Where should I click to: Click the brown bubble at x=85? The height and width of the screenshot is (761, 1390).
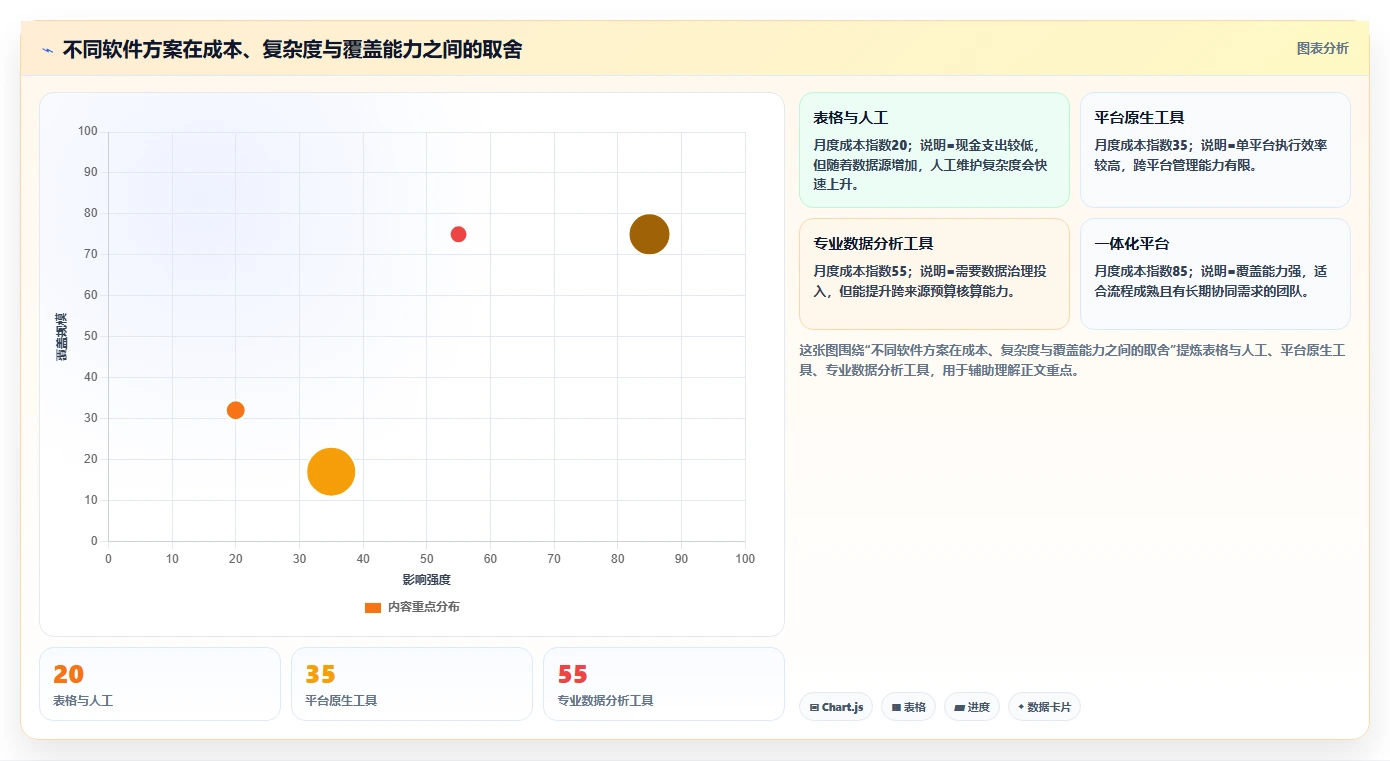[649, 234]
